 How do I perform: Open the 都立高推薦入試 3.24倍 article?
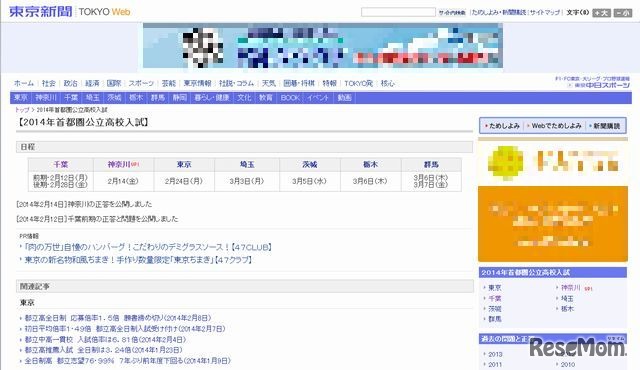click(x=104, y=350)
